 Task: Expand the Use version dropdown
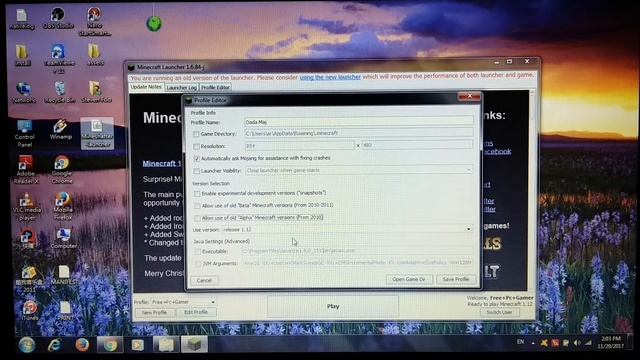tap(469, 229)
